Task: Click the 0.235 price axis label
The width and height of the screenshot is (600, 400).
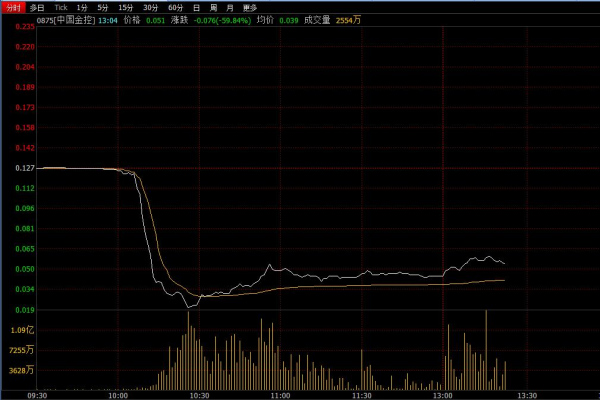Action: pyautogui.click(x=25, y=26)
